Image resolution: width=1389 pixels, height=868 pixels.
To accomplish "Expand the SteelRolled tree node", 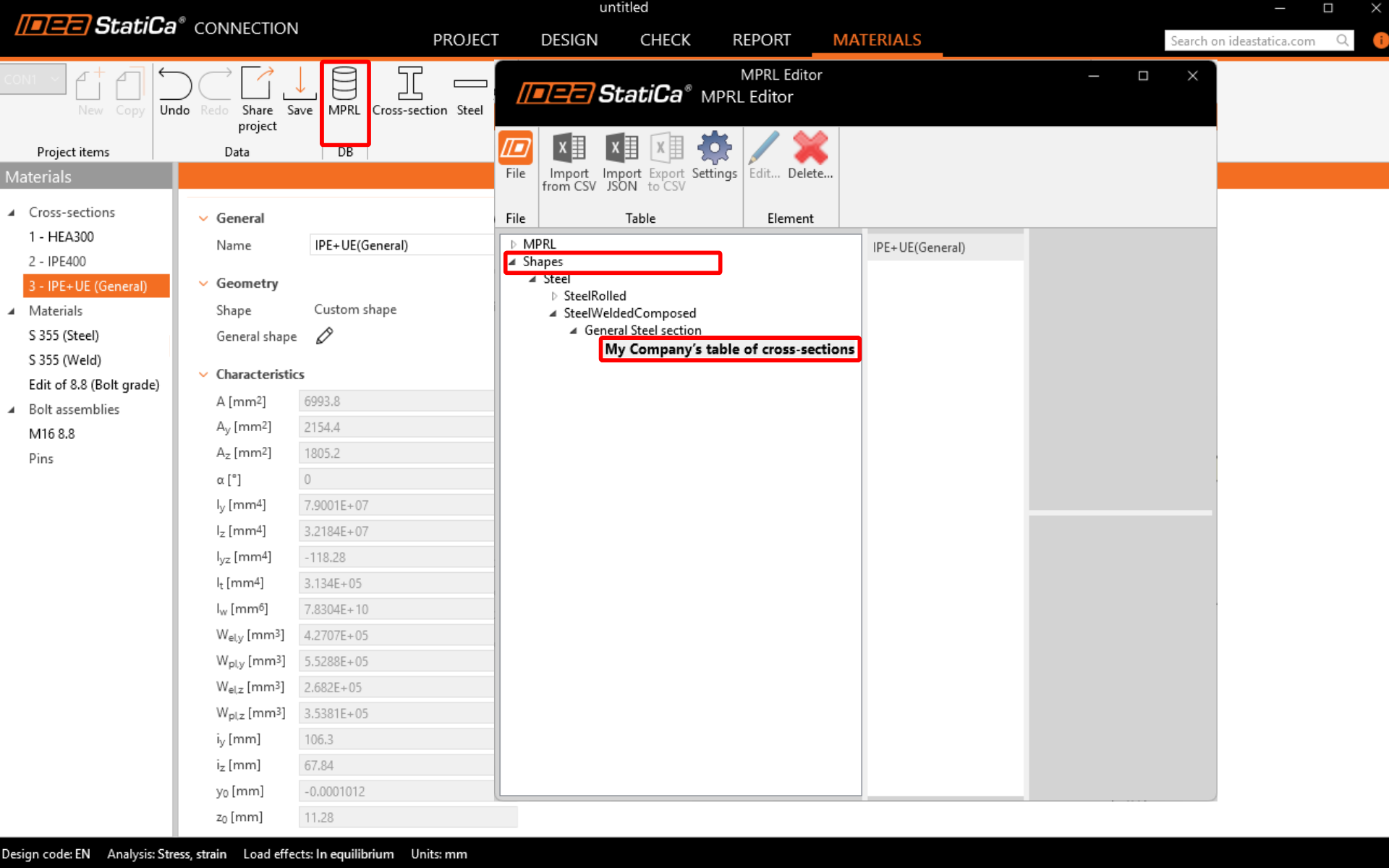I will [x=554, y=296].
